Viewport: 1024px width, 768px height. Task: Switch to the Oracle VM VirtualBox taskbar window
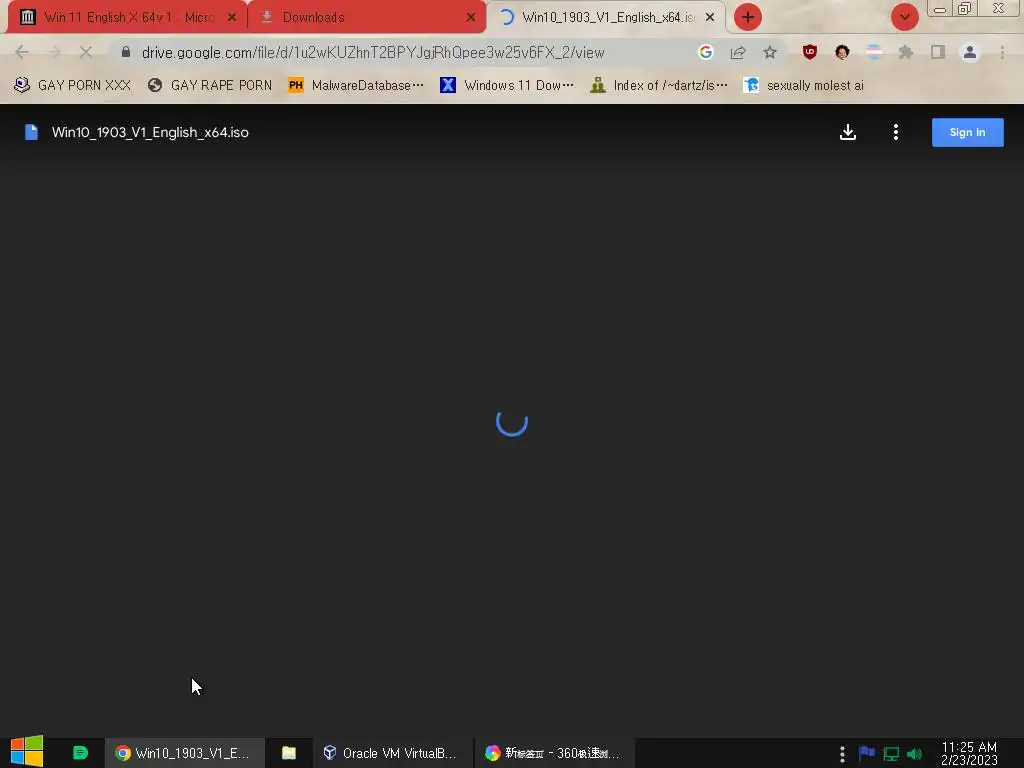pyautogui.click(x=391, y=753)
